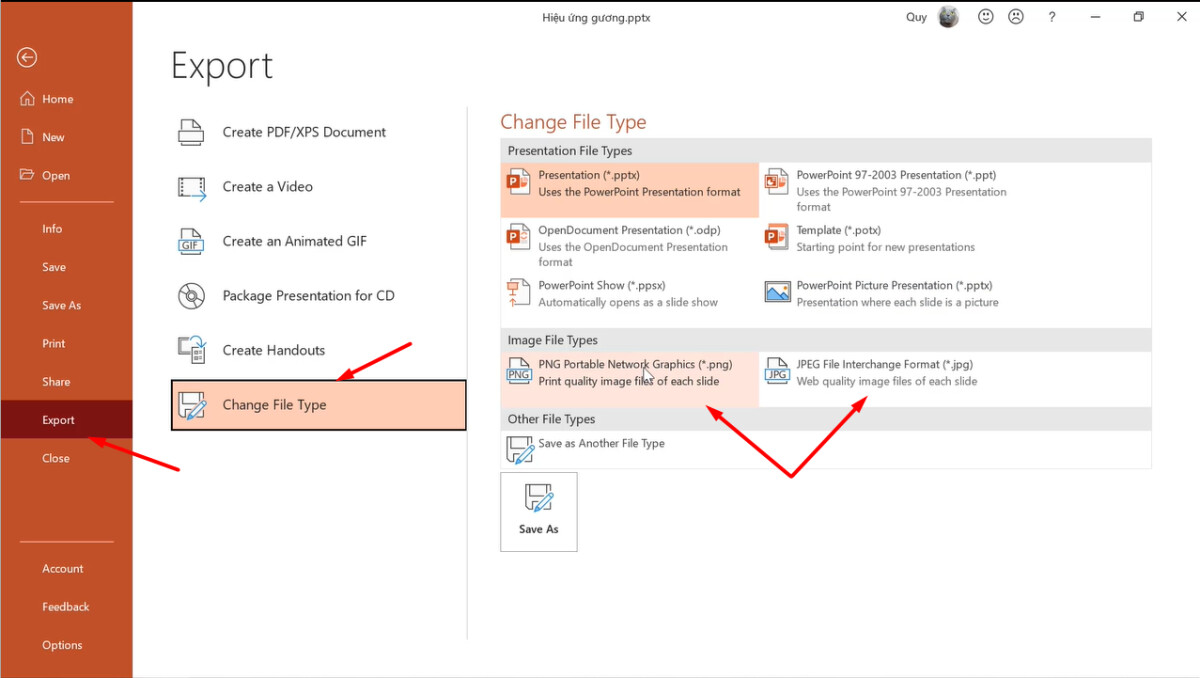Click the Change File Type label
1200x678 pixels.
tap(275, 405)
